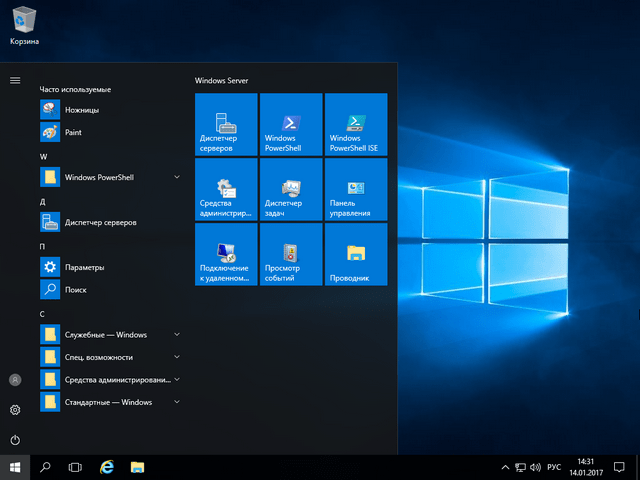Open Internet Explorer from the taskbar
640x480 pixels.
coord(106,467)
